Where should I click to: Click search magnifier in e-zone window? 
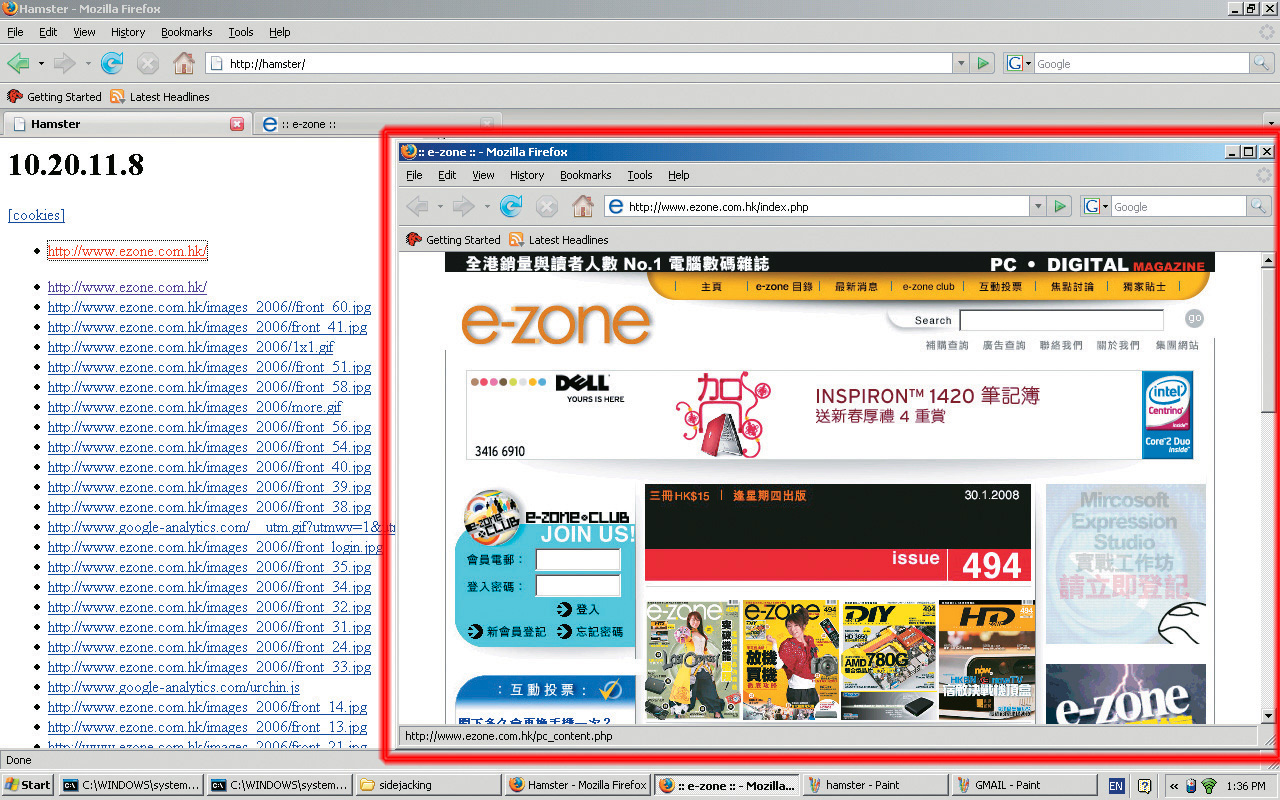(1259, 206)
